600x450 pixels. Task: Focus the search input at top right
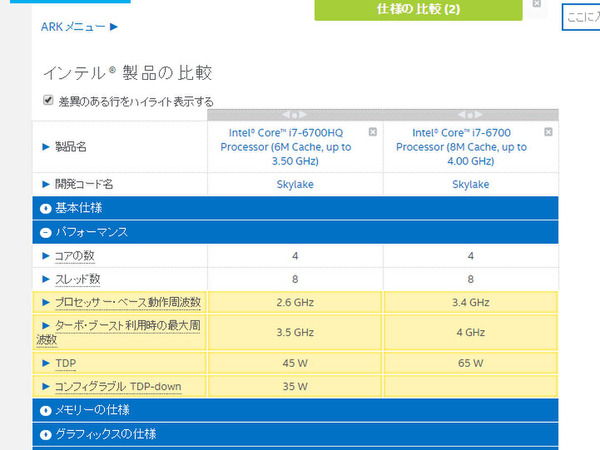coord(581,17)
